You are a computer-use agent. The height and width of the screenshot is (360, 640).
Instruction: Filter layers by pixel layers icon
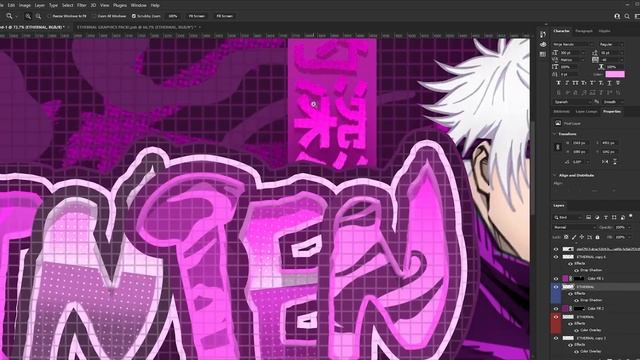coord(588,217)
